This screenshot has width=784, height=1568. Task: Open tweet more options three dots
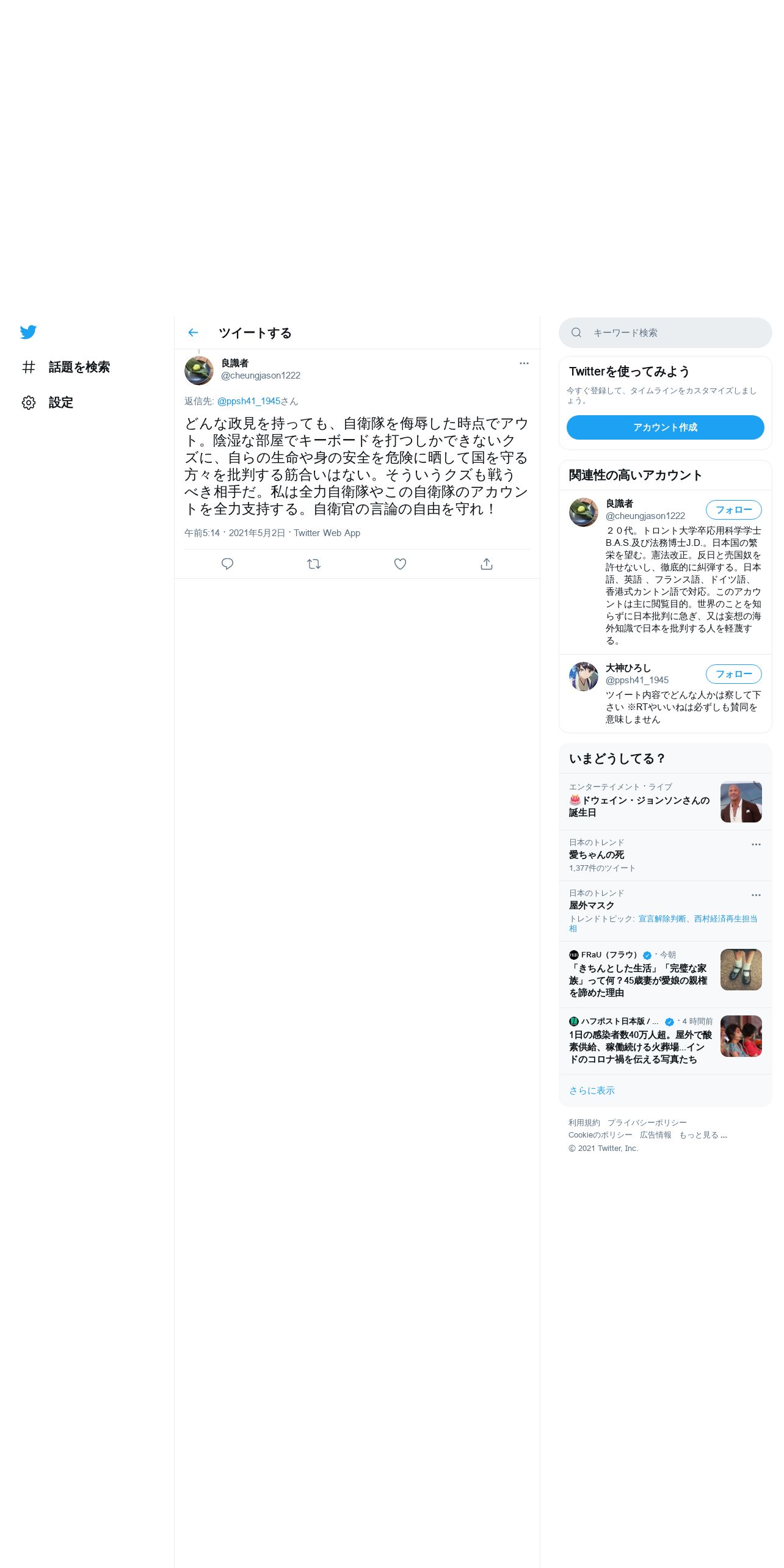click(524, 363)
